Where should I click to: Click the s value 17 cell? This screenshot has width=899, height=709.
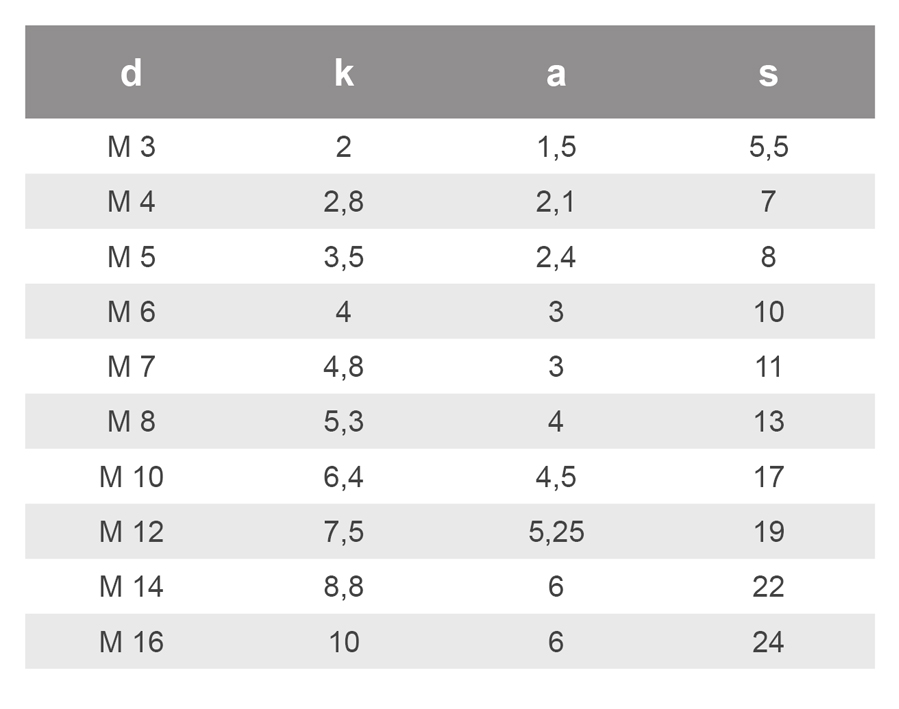point(768,477)
